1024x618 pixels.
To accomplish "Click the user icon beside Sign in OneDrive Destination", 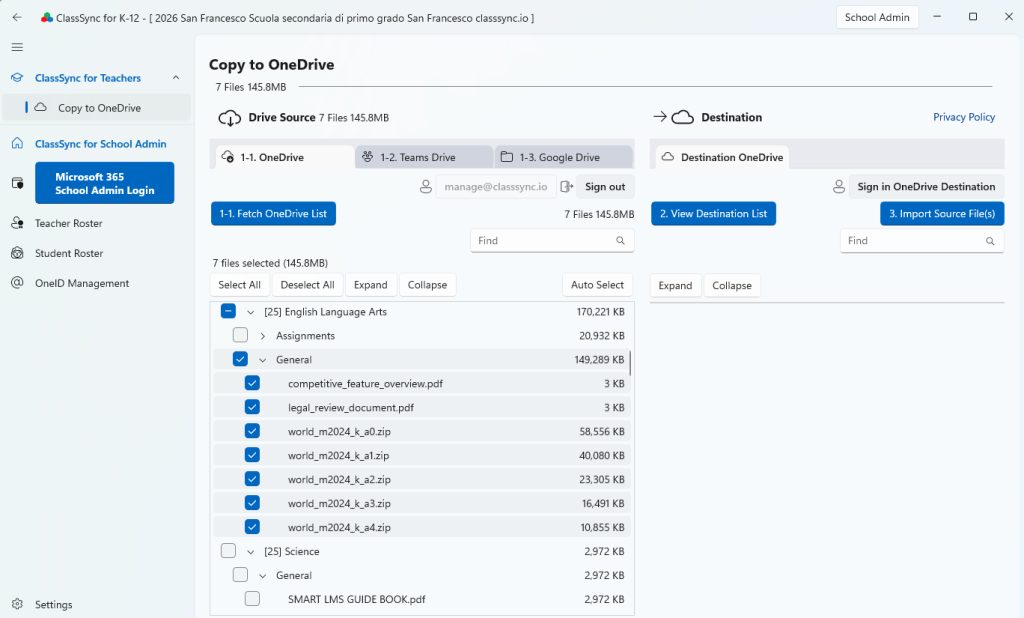I will point(839,187).
